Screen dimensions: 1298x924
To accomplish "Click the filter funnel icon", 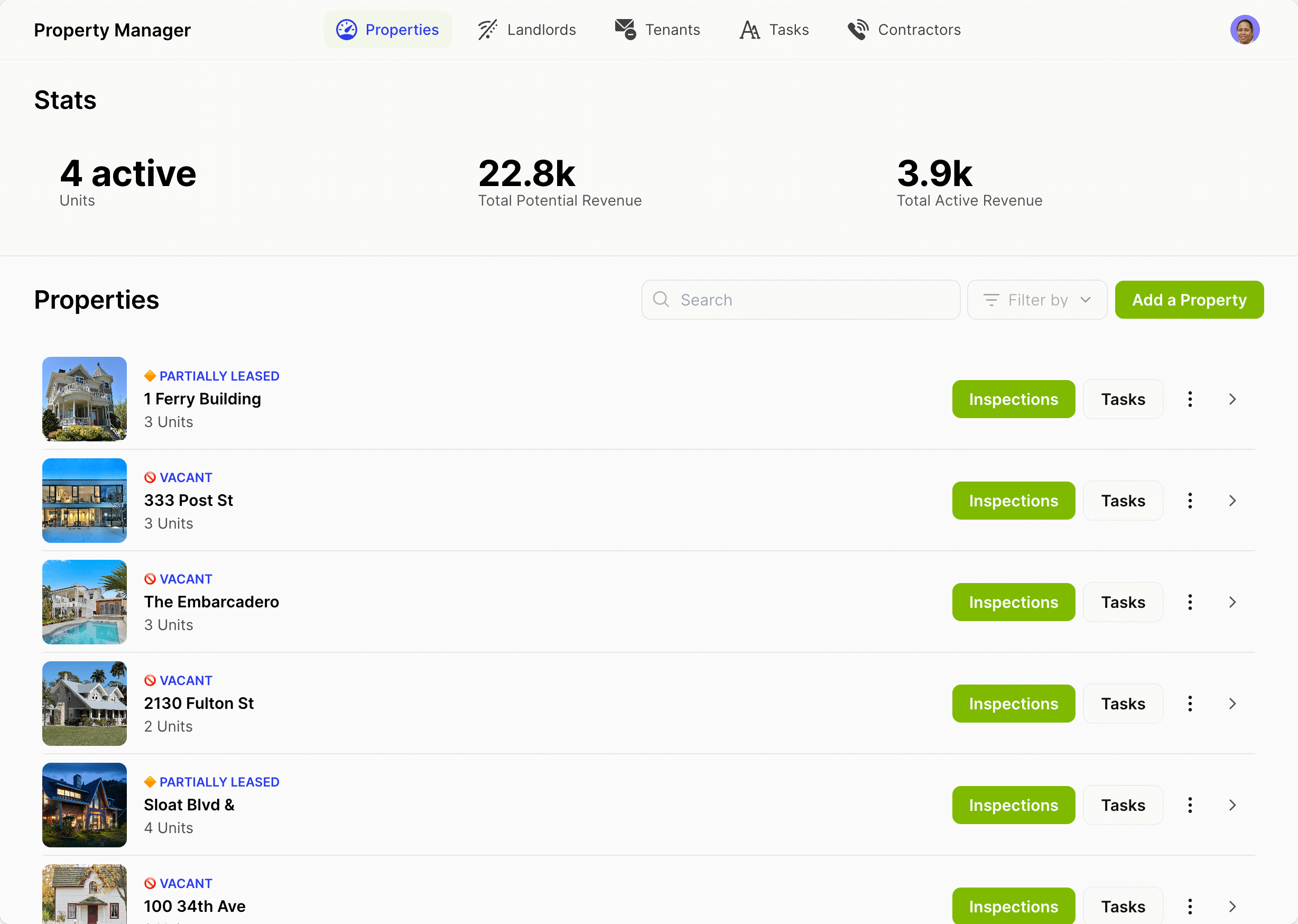I will click(991, 299).
